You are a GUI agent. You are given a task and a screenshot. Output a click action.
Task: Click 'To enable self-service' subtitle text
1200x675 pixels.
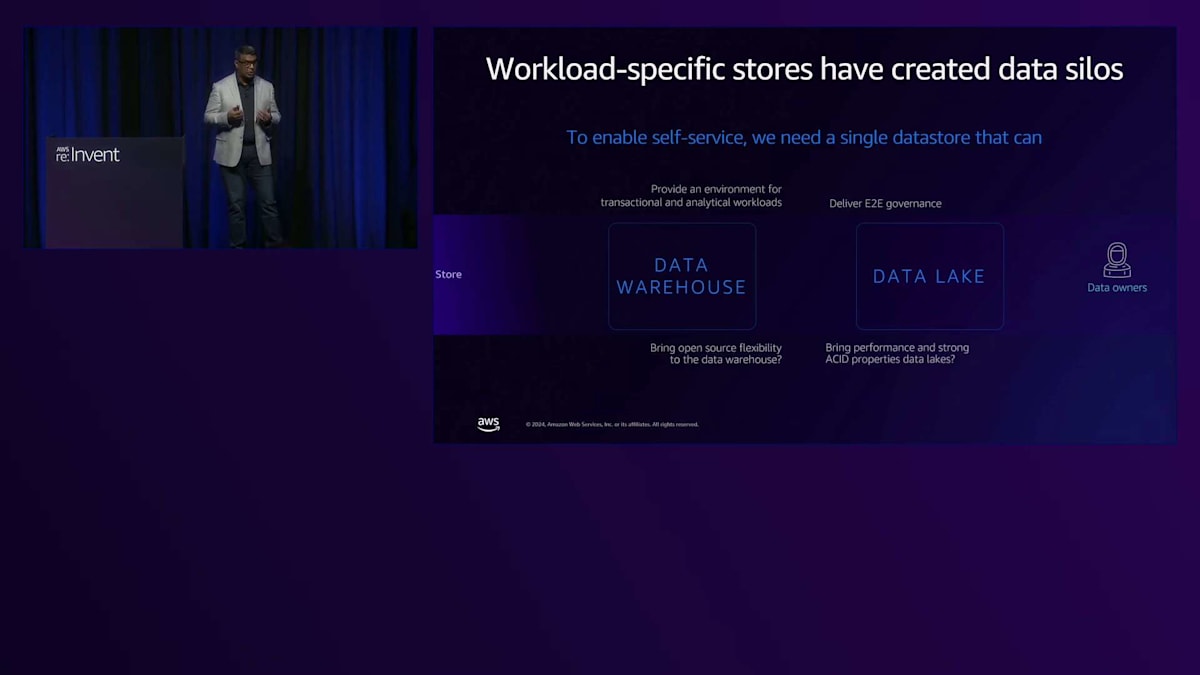point(804,137)
